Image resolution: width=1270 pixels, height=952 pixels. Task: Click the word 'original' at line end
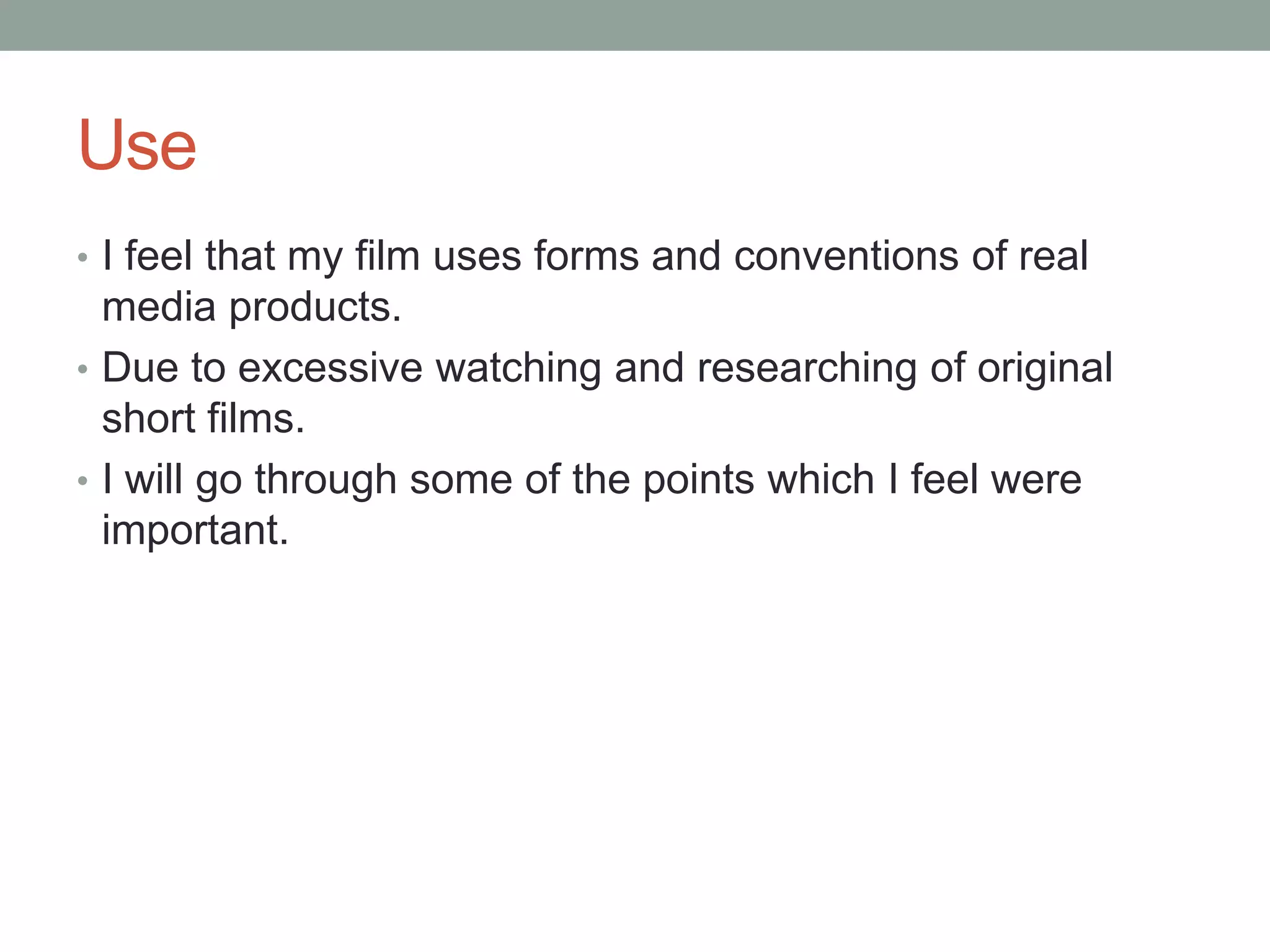1045,368
